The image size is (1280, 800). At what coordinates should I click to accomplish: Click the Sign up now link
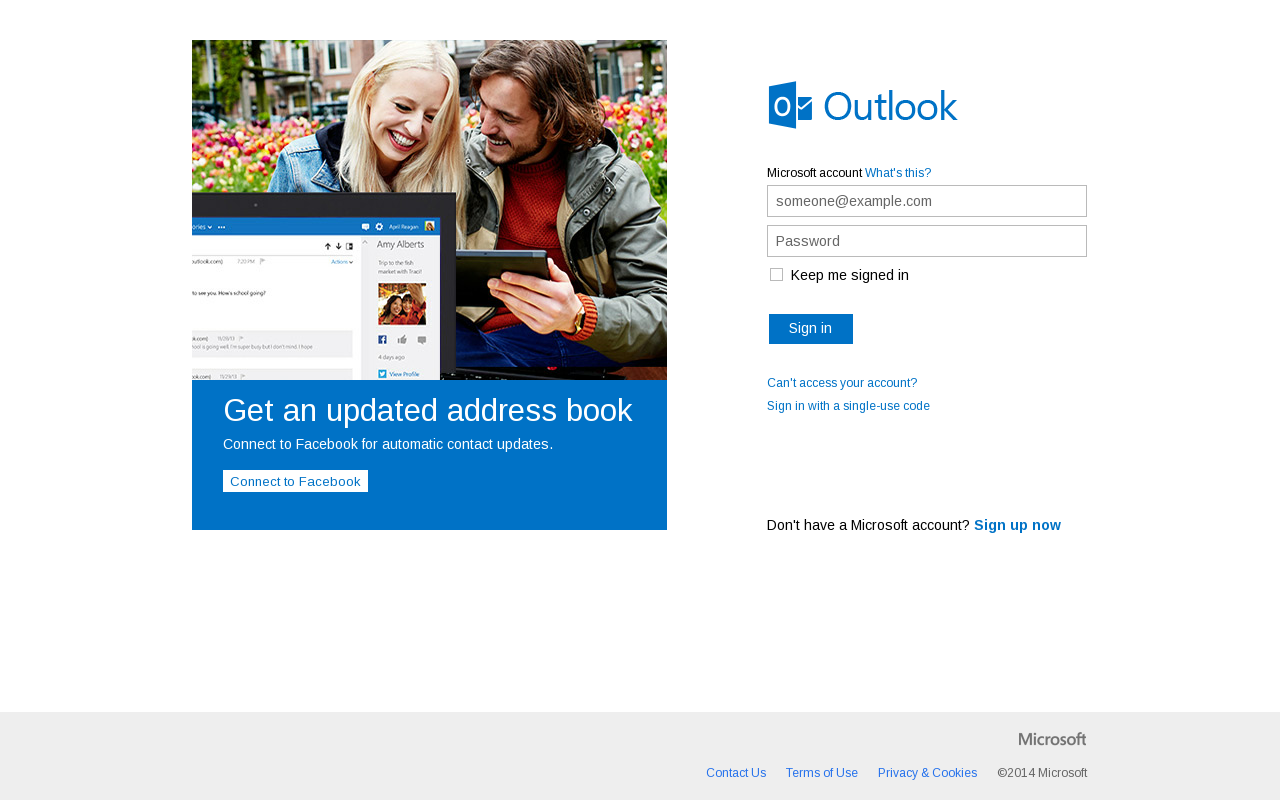1017,525
